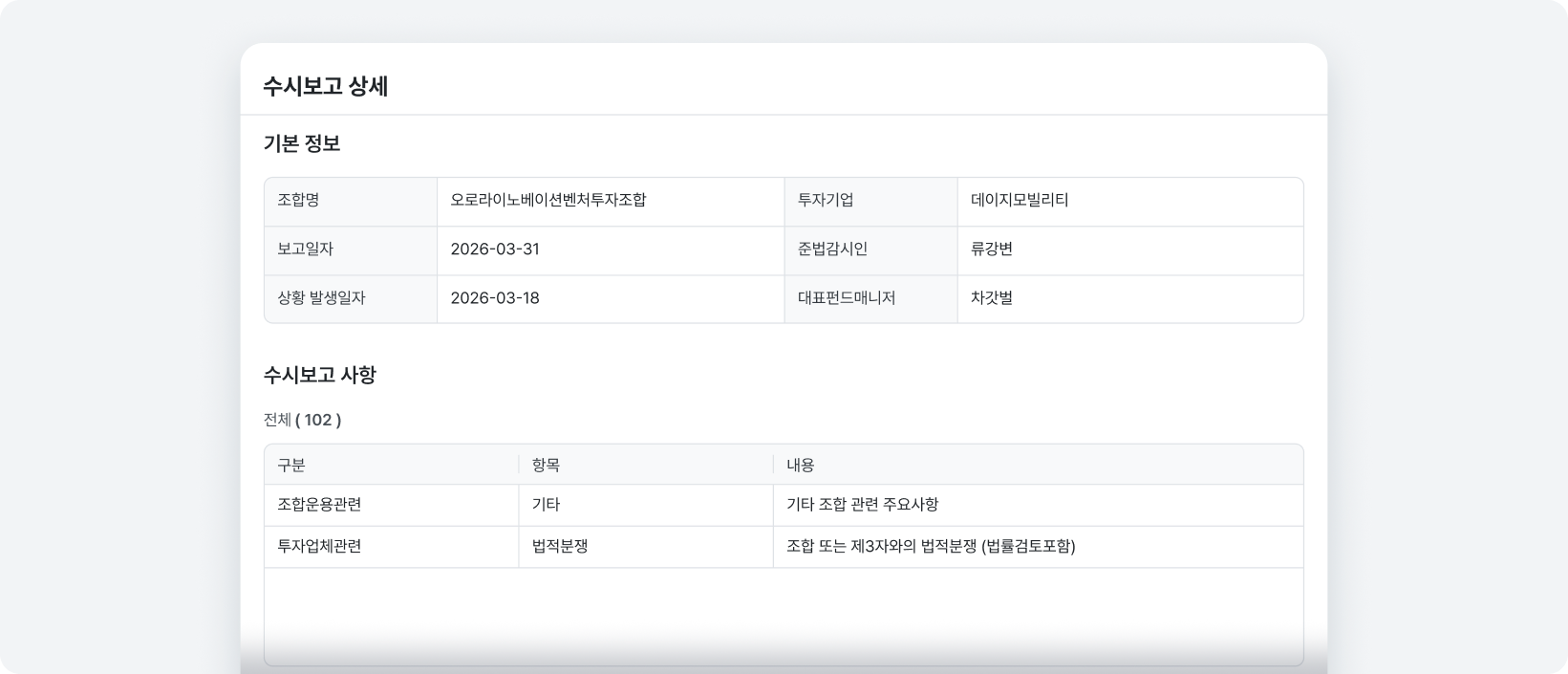Viewport: 1568px width, 674px height.
Task: Select the 대표펀드매니저 label cell
Action: [x=870, y=299]
